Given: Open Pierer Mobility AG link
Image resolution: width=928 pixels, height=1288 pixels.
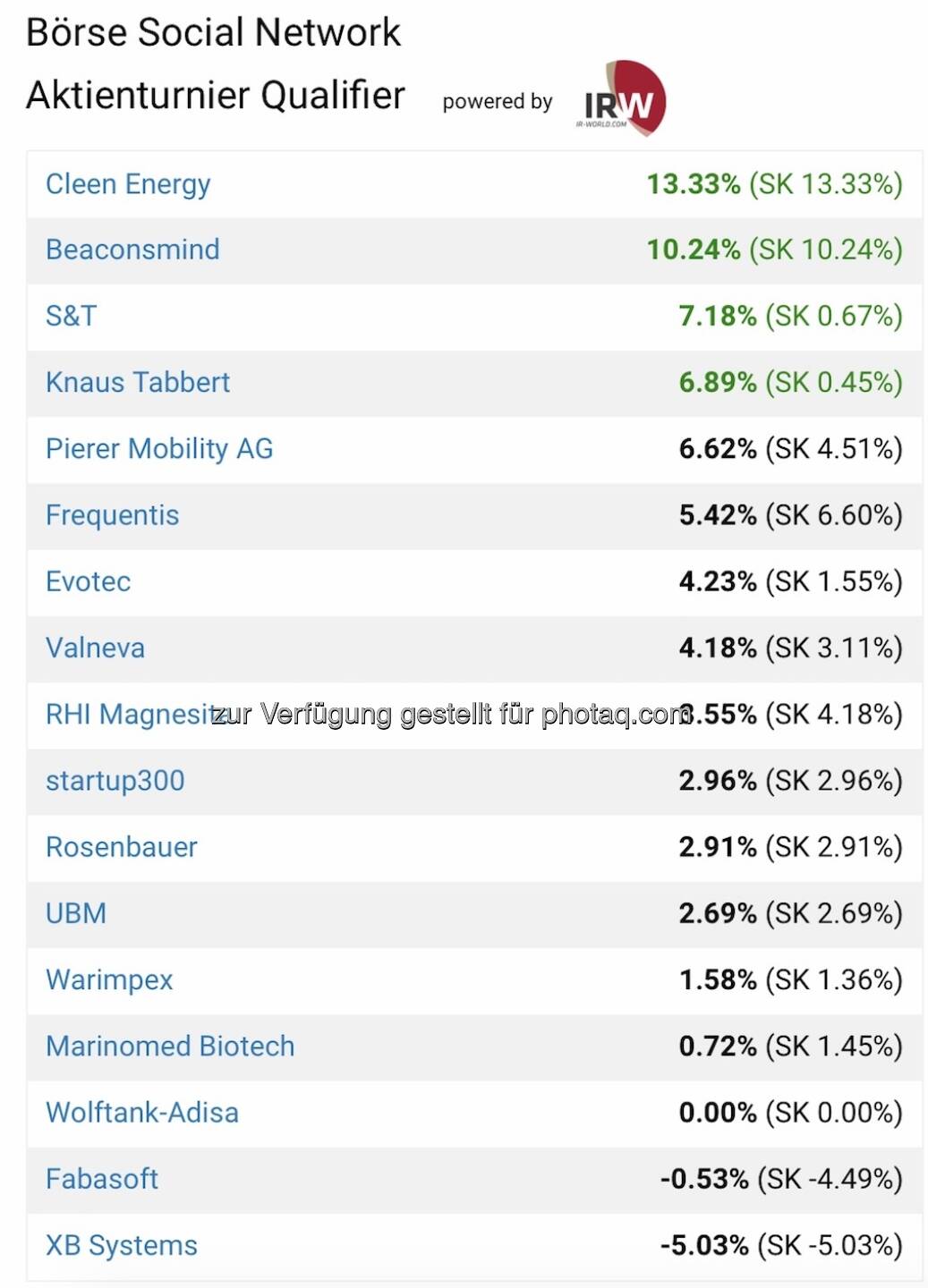Looking at the screenshot, I should tap(159, 449).
